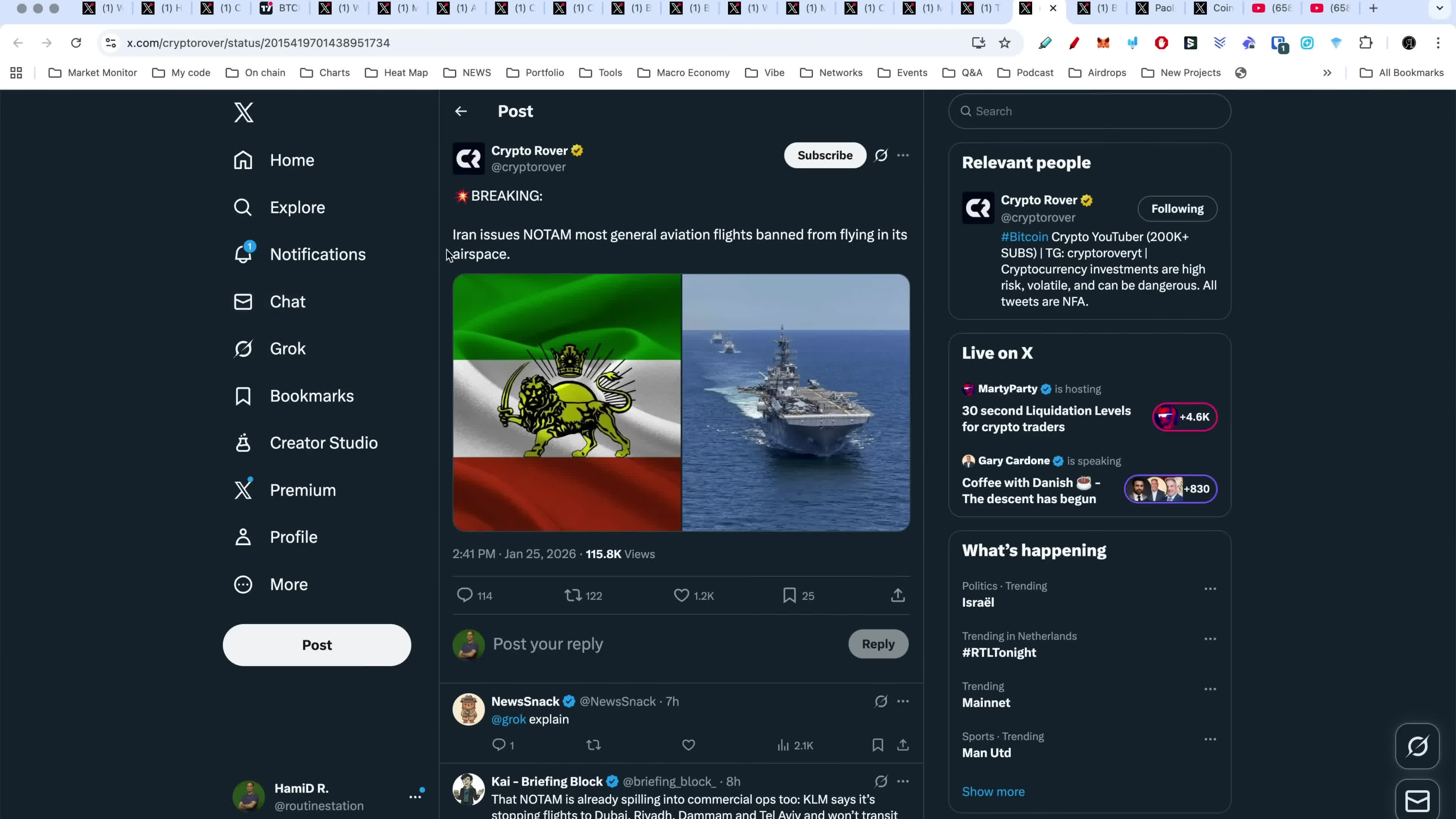Open account switcher dots beside HamiD R.
1456x819 pixels.
coord(416,796)
